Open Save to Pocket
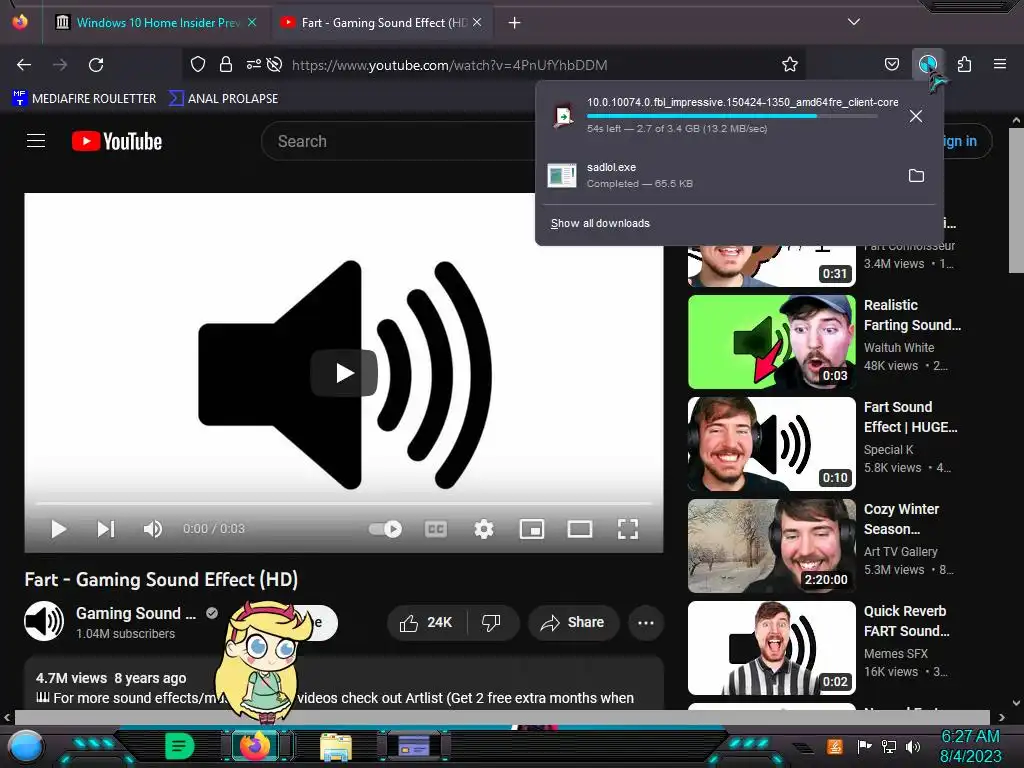 [x=891, y=64]
